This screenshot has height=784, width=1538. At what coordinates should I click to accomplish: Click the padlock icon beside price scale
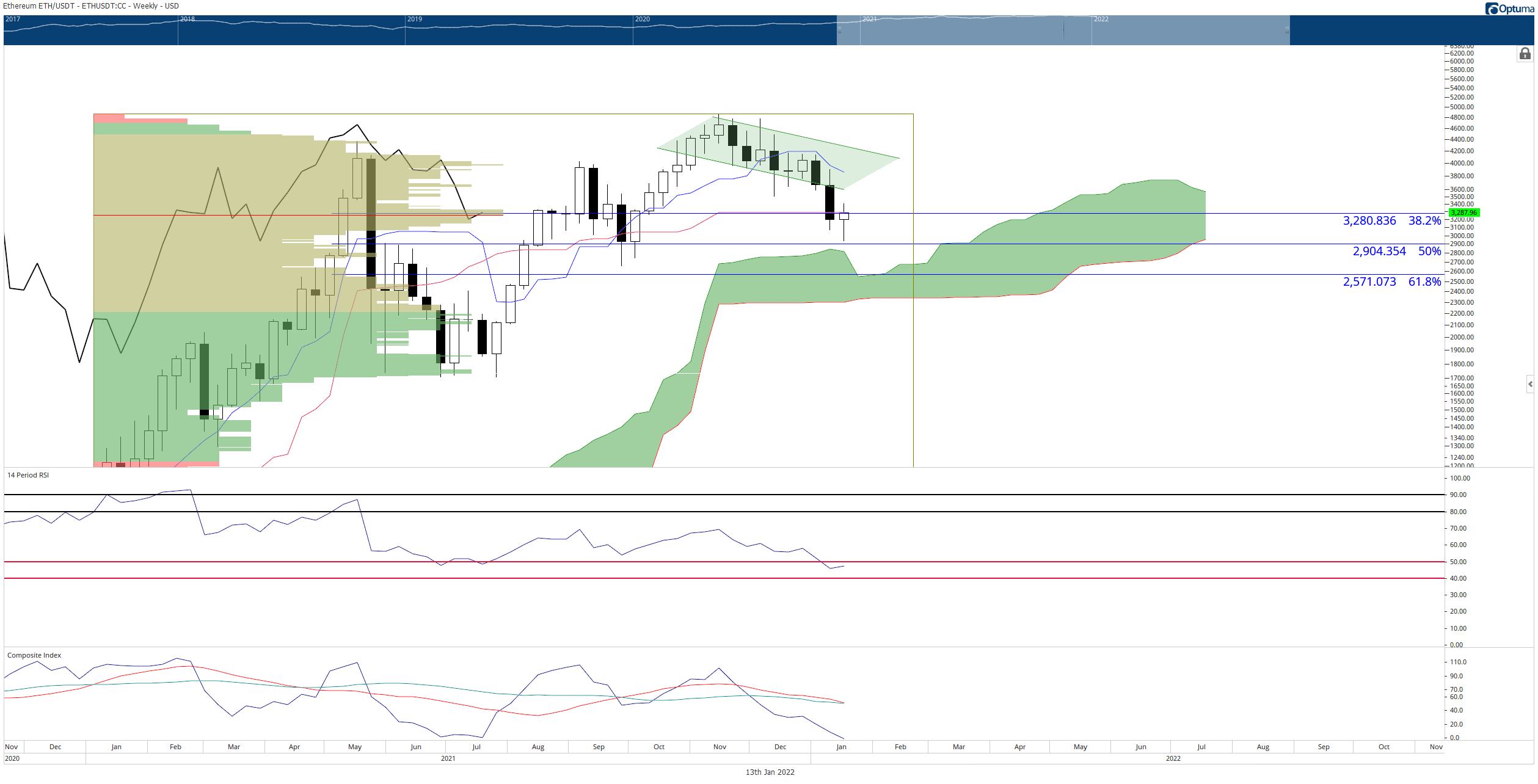point(1525,54)
